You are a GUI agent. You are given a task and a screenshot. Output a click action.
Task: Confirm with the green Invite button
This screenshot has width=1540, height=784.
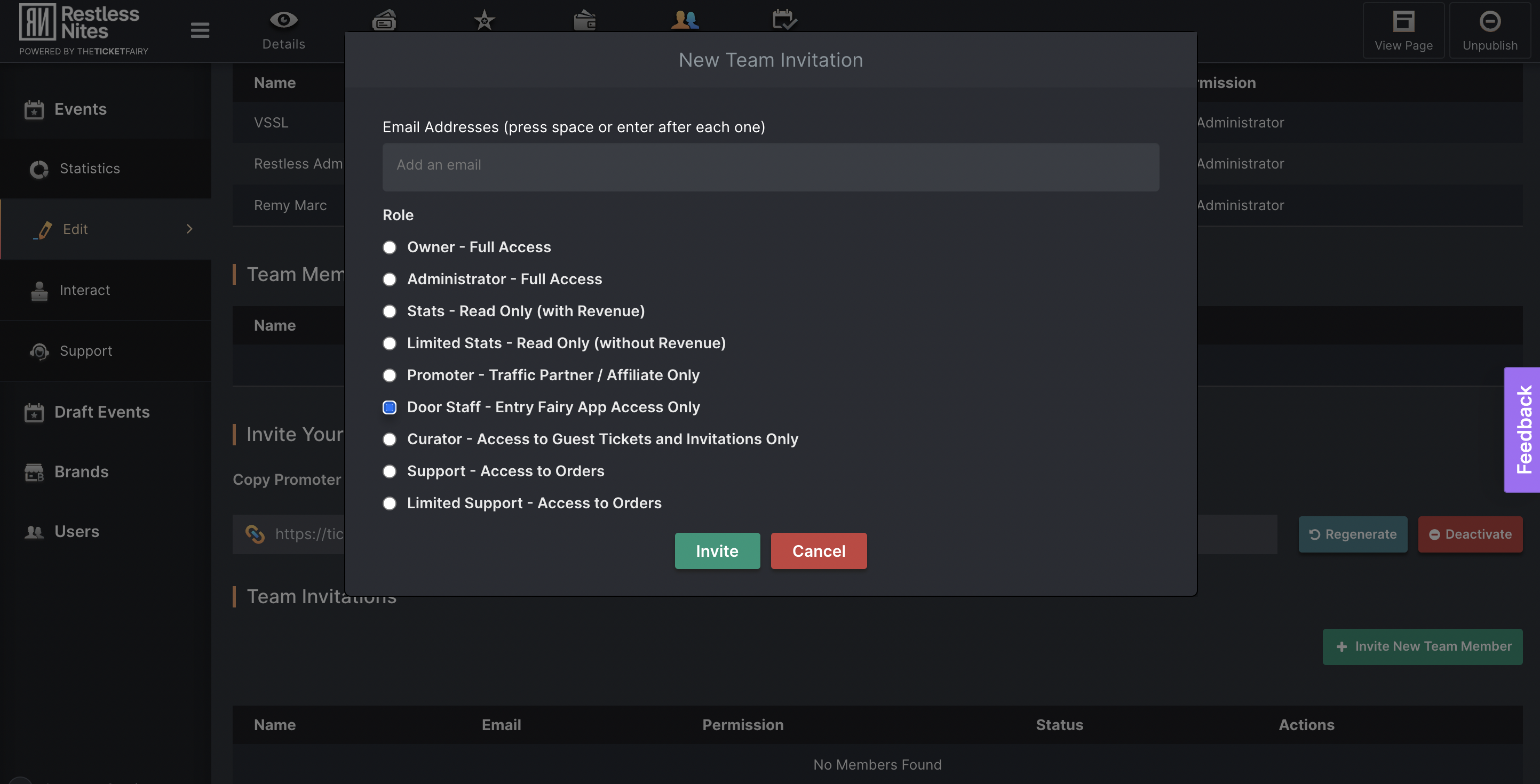(717, 551)
